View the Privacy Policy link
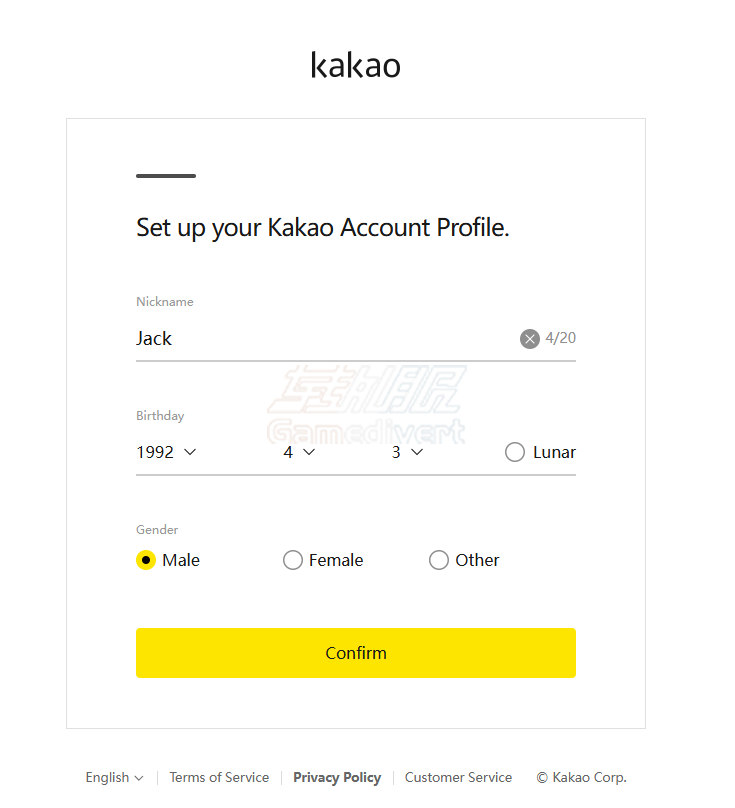The image size is (735, 808). pyautogui.click(x=337, y=777)
